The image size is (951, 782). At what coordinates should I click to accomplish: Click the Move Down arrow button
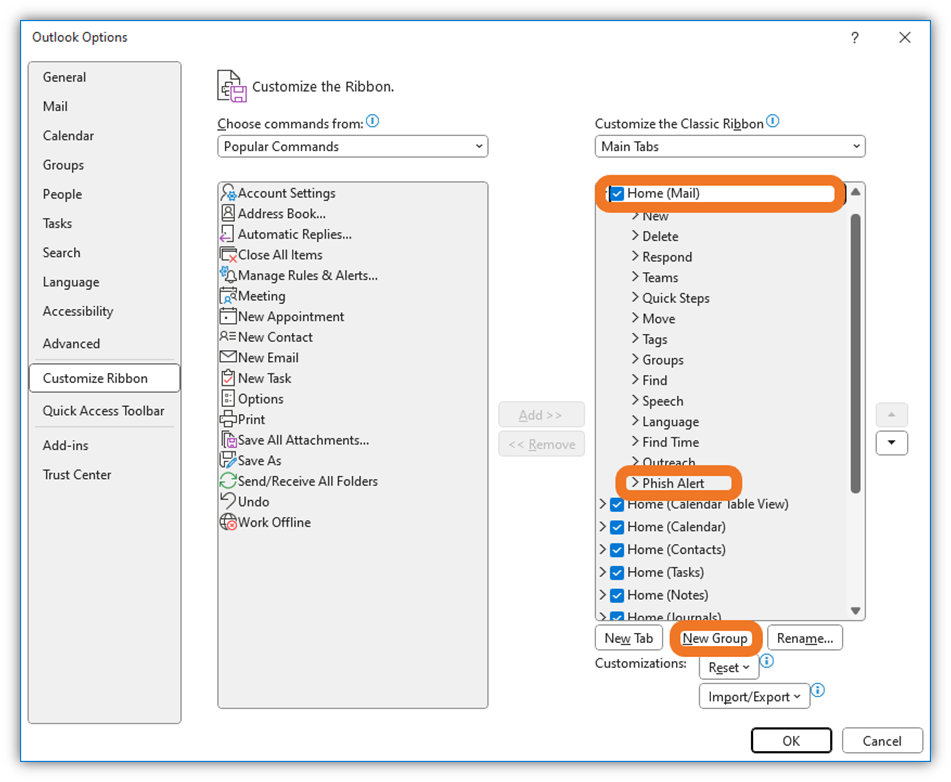point(891,443)
